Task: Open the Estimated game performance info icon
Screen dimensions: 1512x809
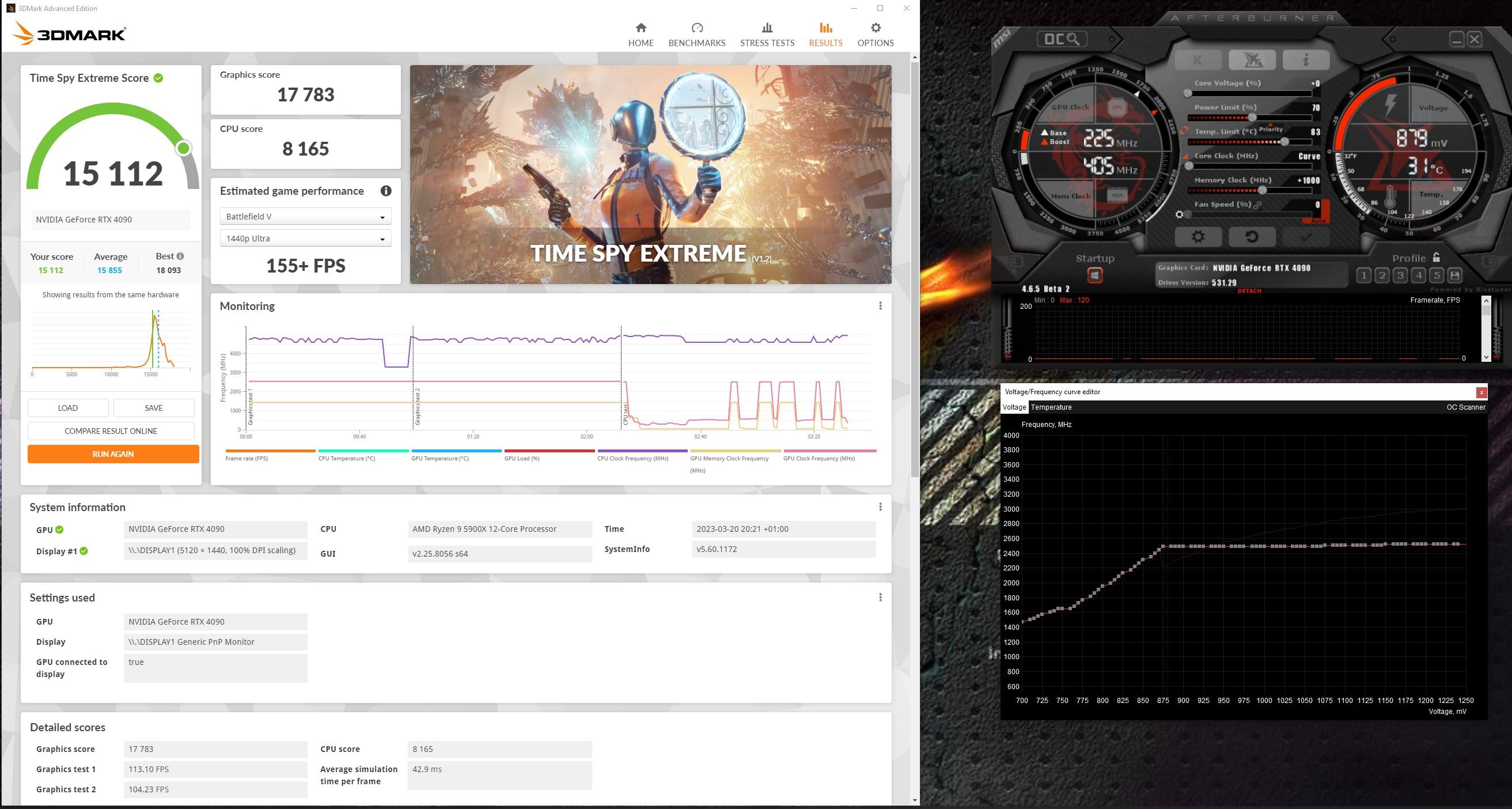Action: pyautogui.click(x=385, y=191)
